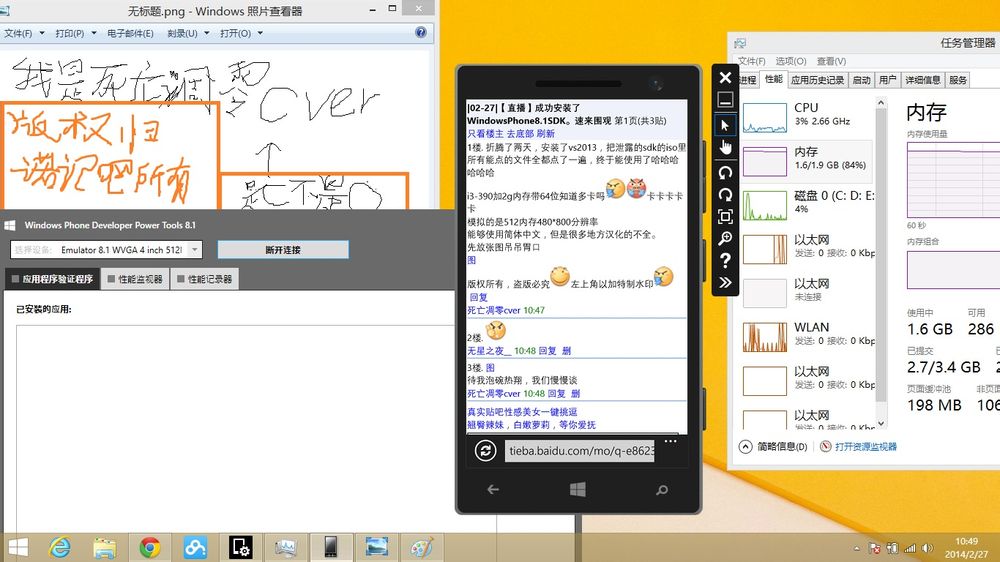
Task: Open Photo Viewer 文件(F) menu
Action: coord(24,33)
